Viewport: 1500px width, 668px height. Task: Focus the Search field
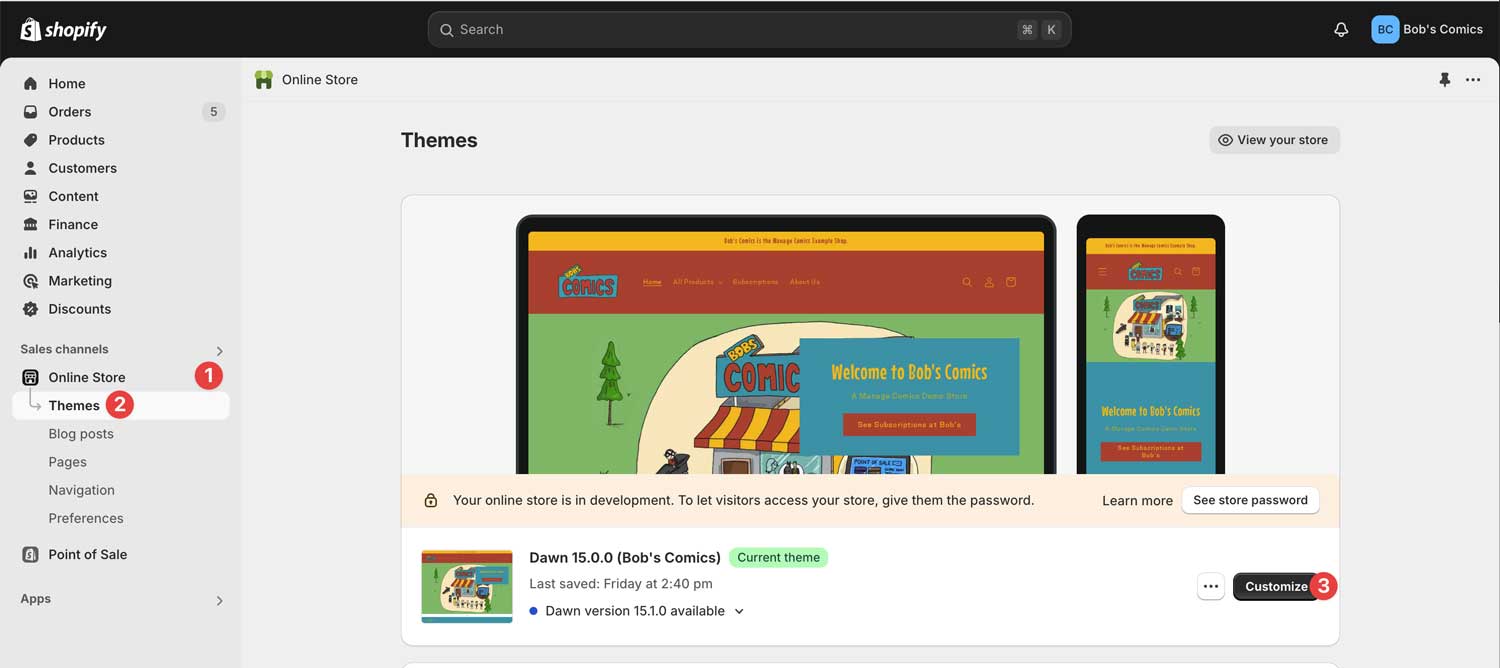pyautogui.click(x=749, y=30)
